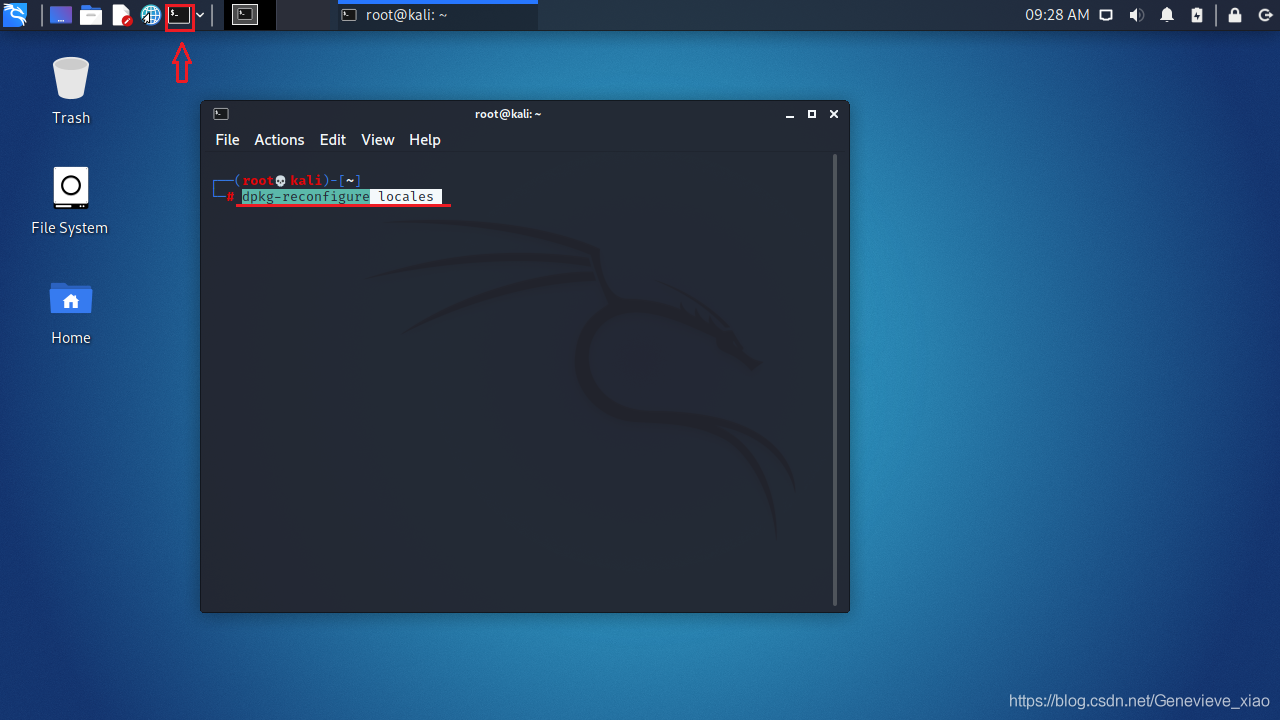The width and height of the screenshot is (1280, 720).
Task: Select the root@kali: ~ taskbar window button
Action: point(438,15)
